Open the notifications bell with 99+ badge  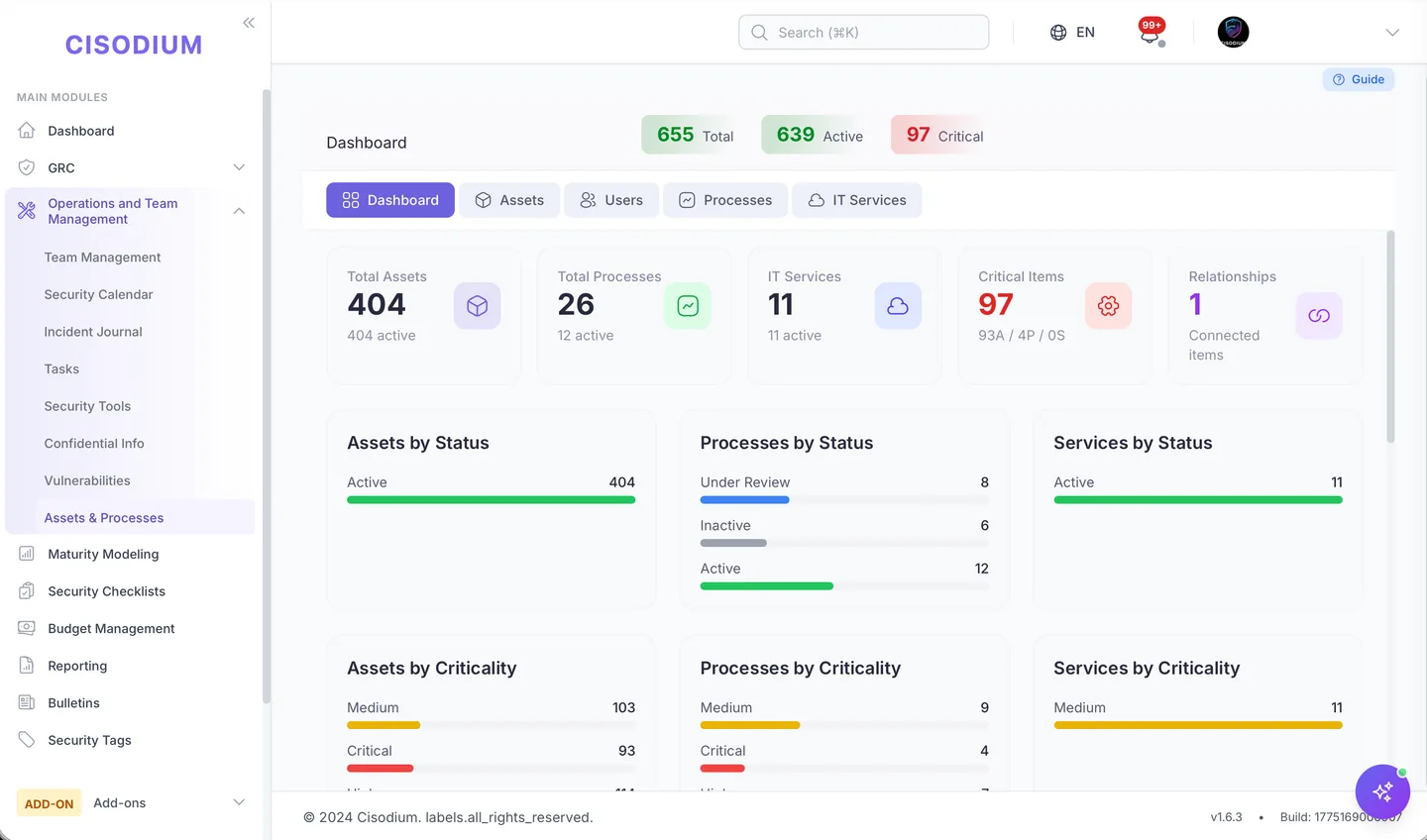tap(1151, 33)
